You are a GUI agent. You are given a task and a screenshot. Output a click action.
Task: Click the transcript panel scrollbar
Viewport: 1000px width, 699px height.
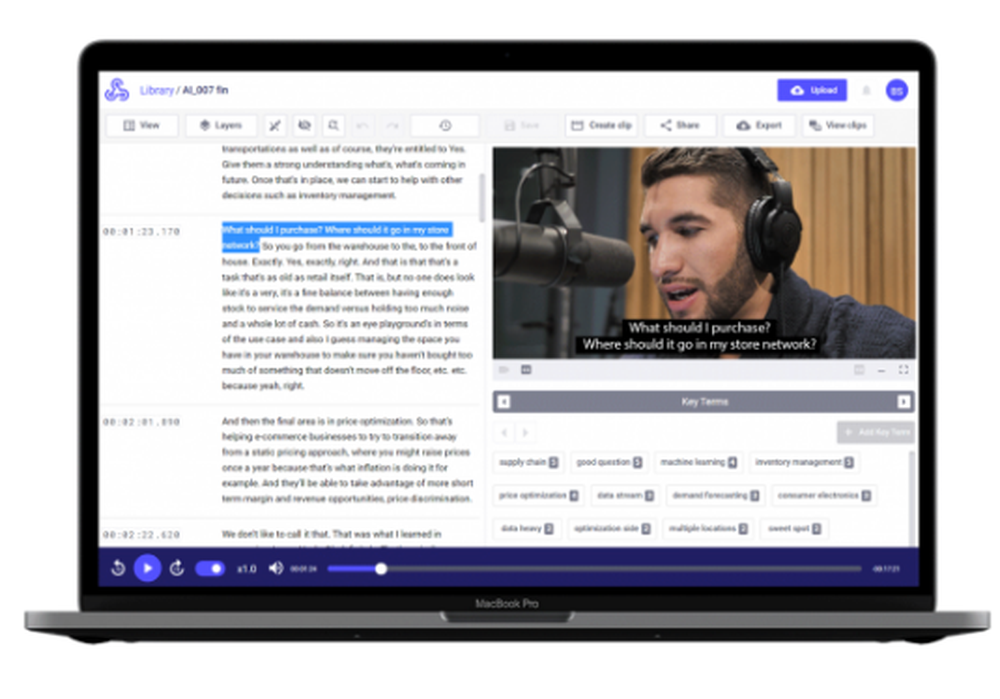click(481, 198)
